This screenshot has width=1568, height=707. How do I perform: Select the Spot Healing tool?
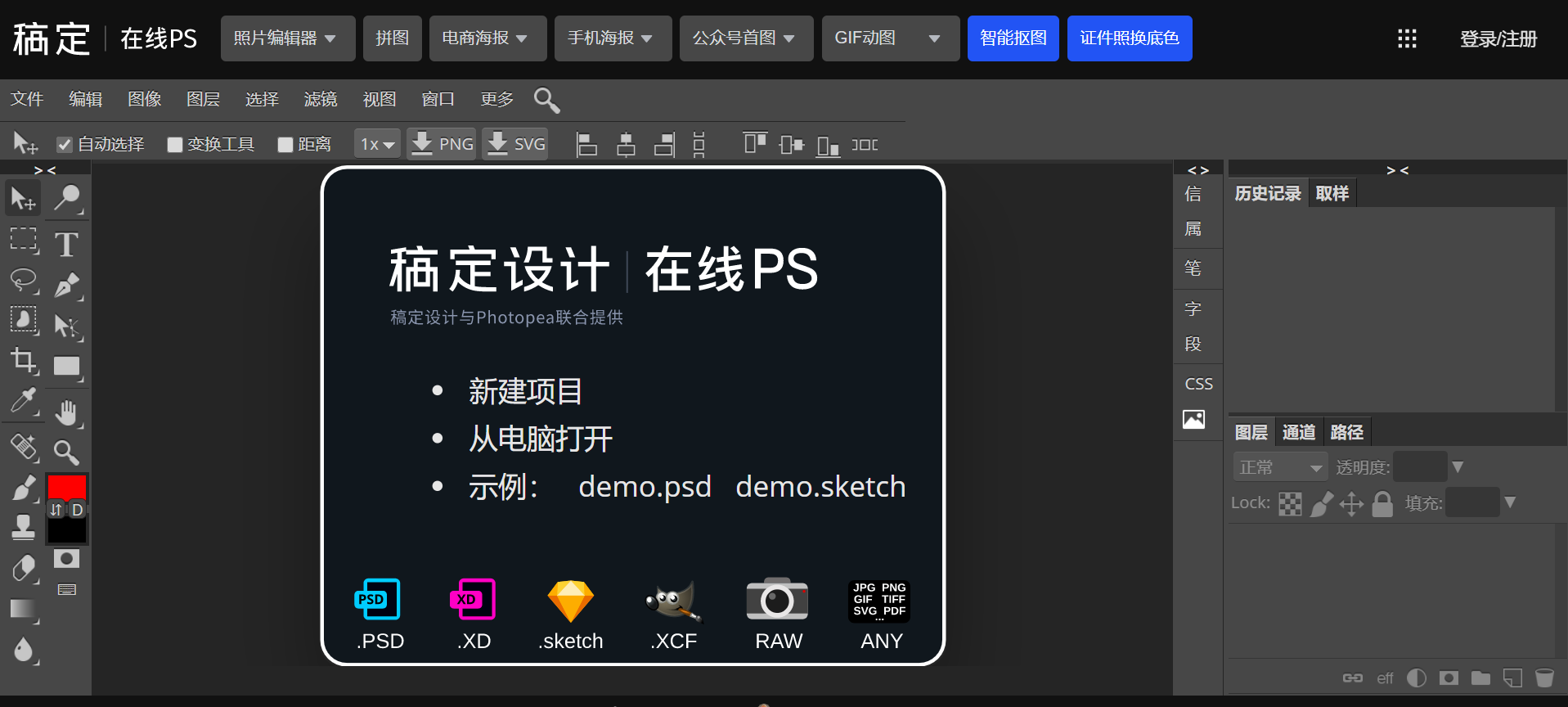(23, 447)
